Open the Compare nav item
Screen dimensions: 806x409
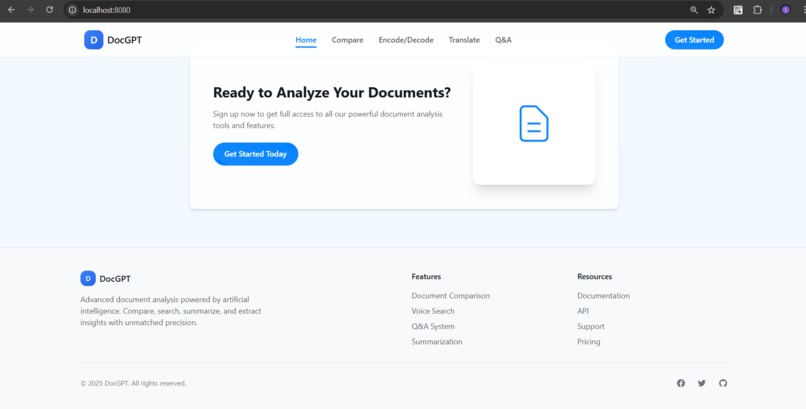[x=347, y=40]
